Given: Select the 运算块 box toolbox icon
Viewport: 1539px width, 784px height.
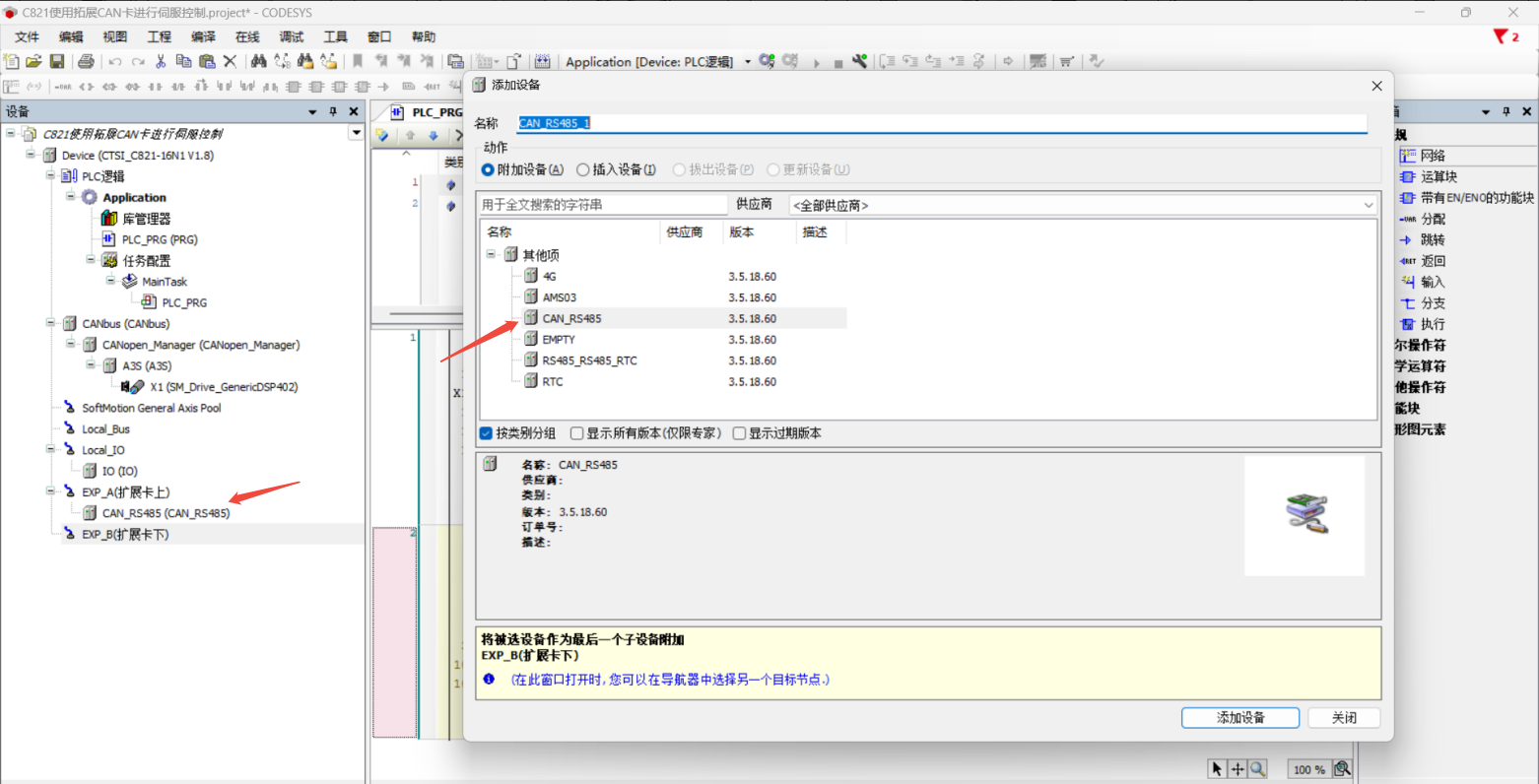Looking at the screenshot, I should point(1408,177).
